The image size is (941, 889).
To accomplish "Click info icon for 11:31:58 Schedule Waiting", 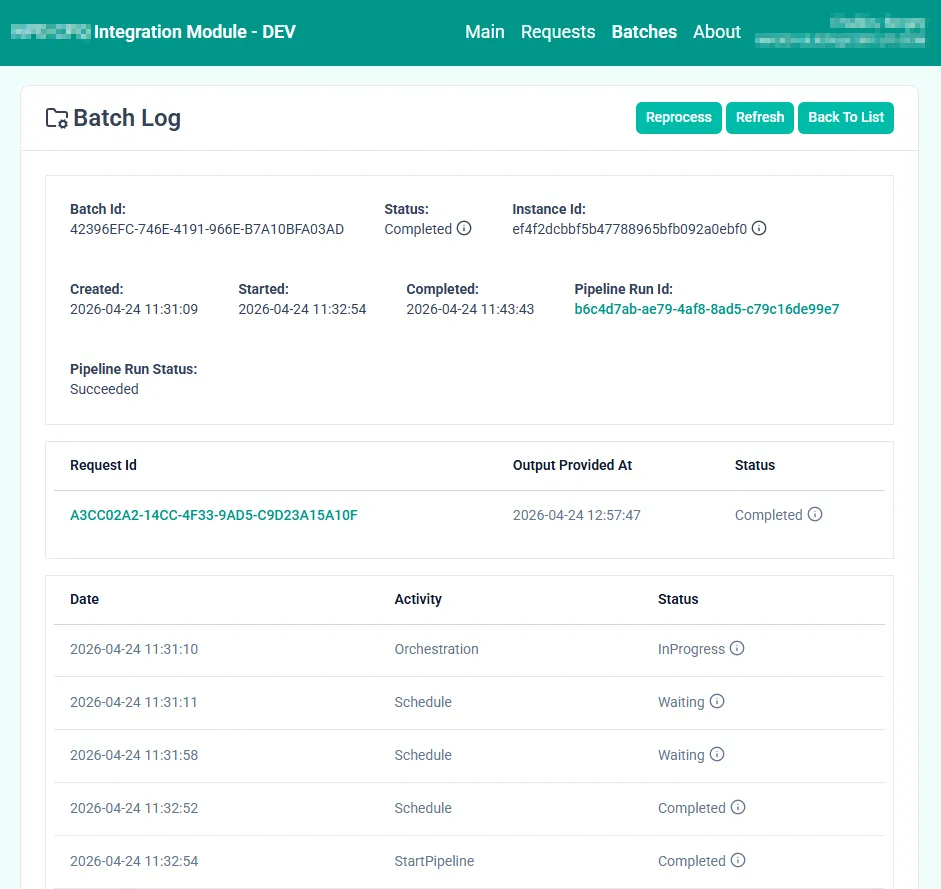I will (x=717, y=754).
